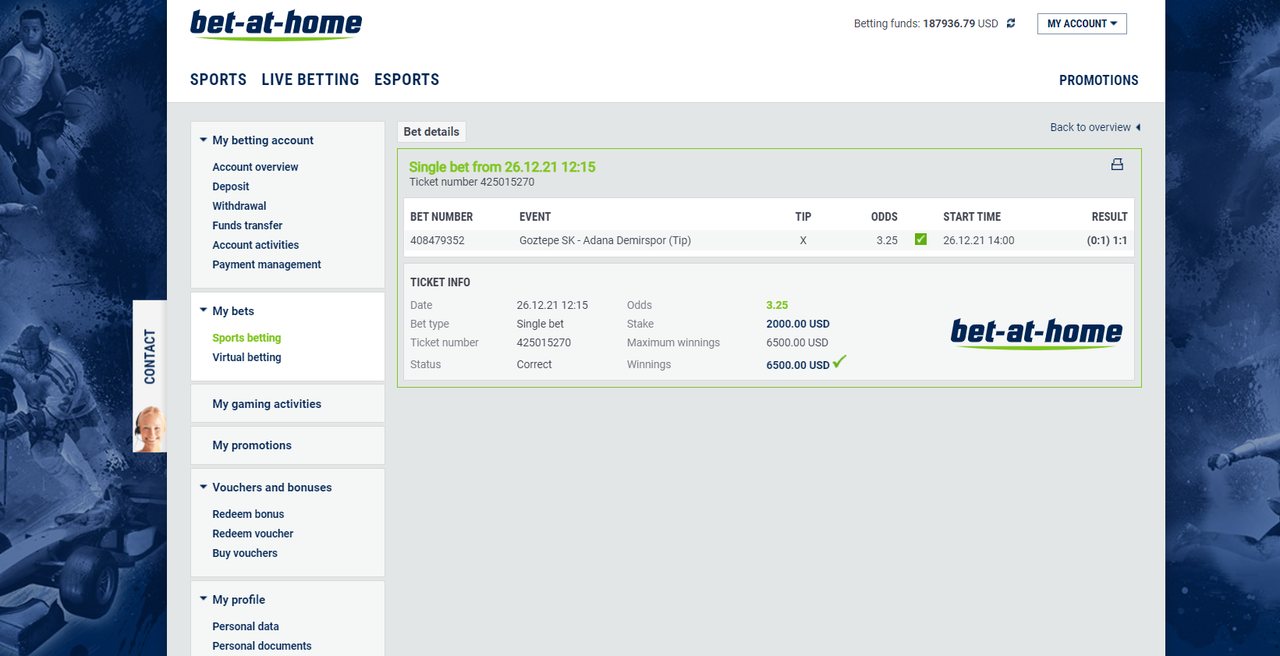
Task: Click the betting funds amount 187936.79
Action: coord(949,23)
